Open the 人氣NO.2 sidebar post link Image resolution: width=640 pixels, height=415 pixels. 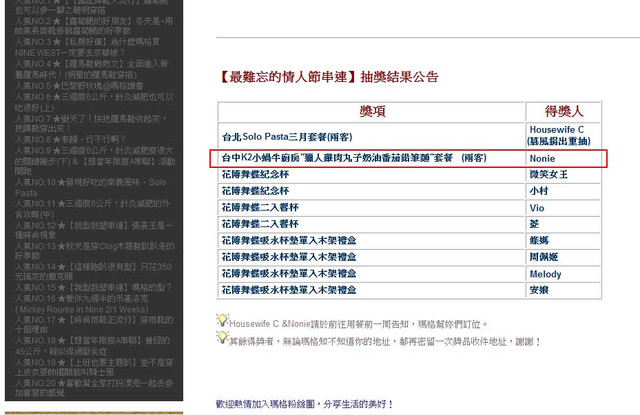pos(94,26)
